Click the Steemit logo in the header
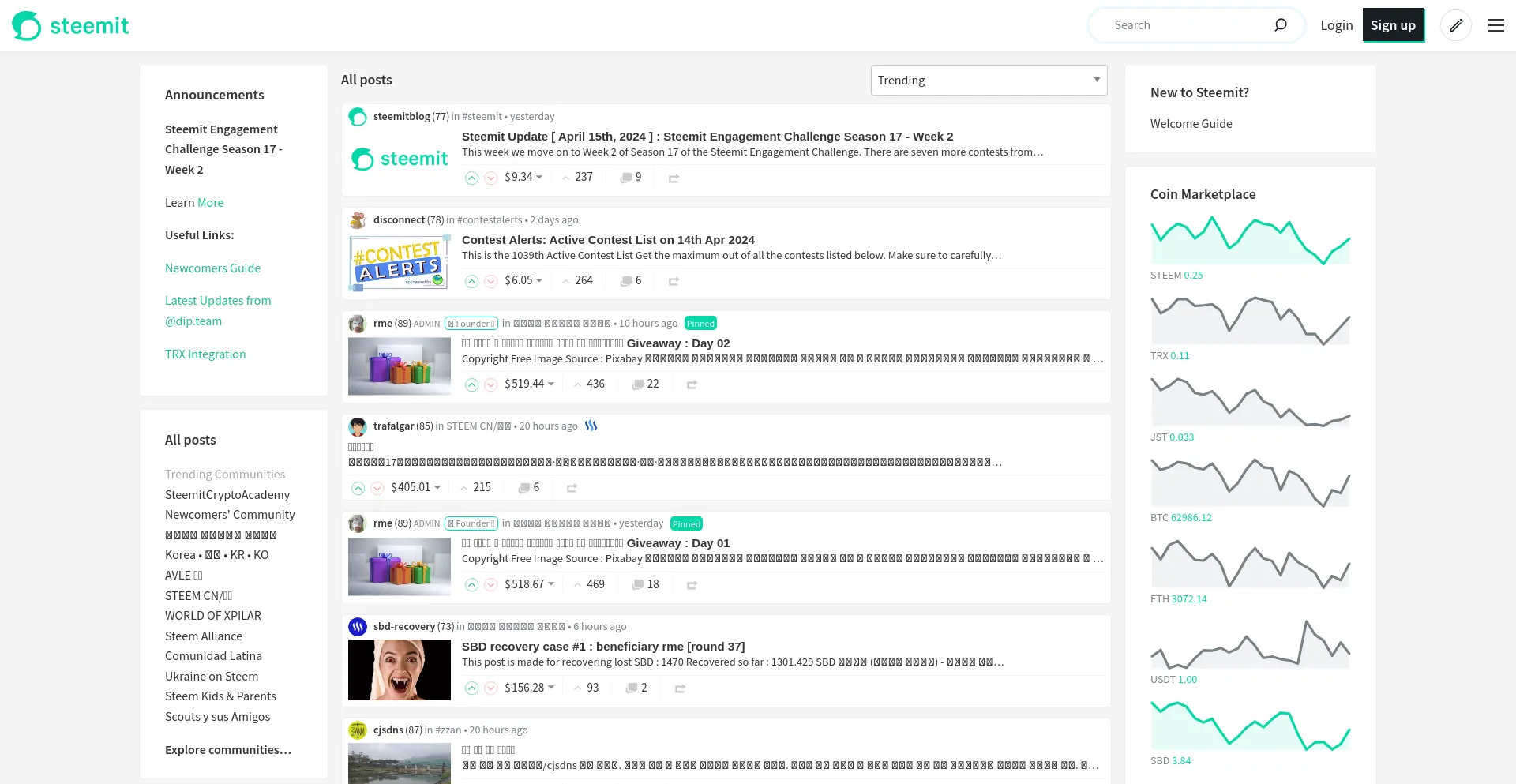The height and width of the screenshot is (784, 1516). click(x=70, y=25)
